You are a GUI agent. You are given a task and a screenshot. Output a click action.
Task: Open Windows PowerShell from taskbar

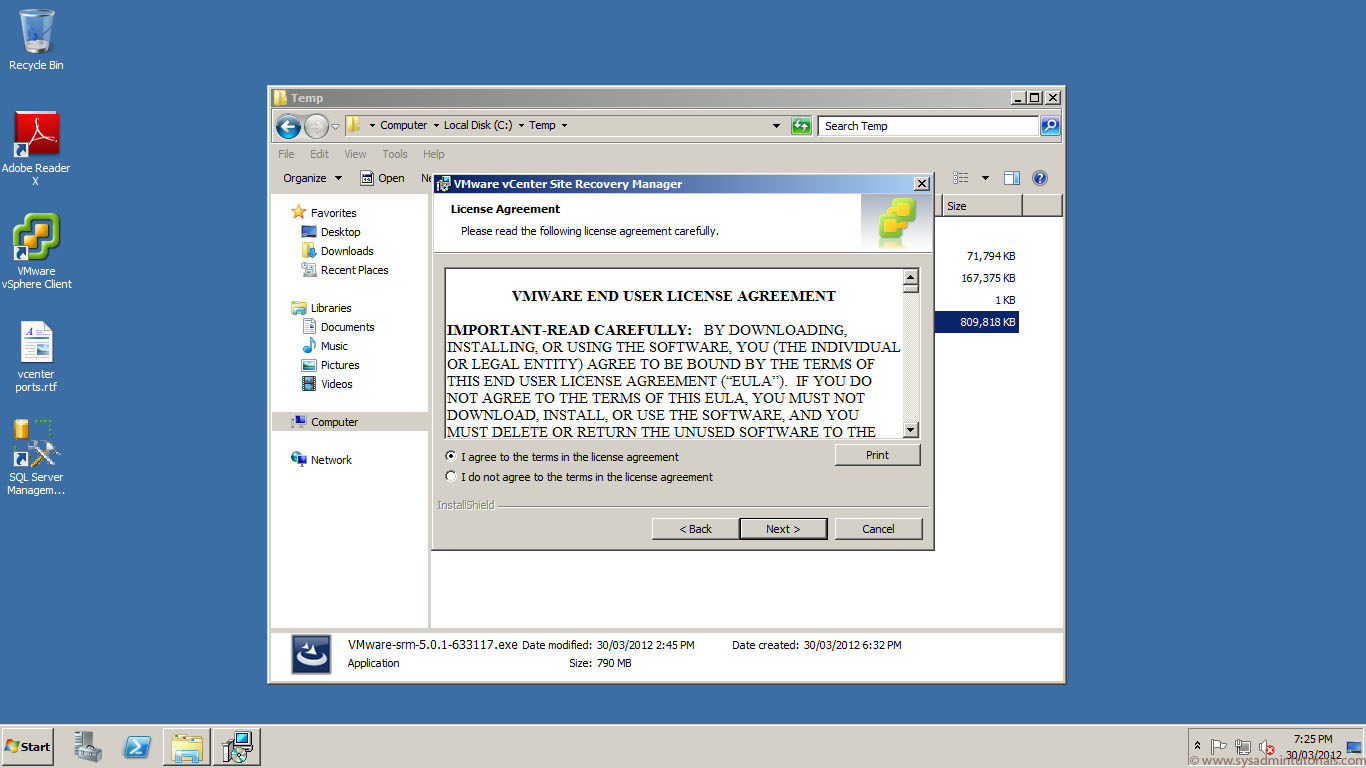pyautogui.click(x=137, y=746)
